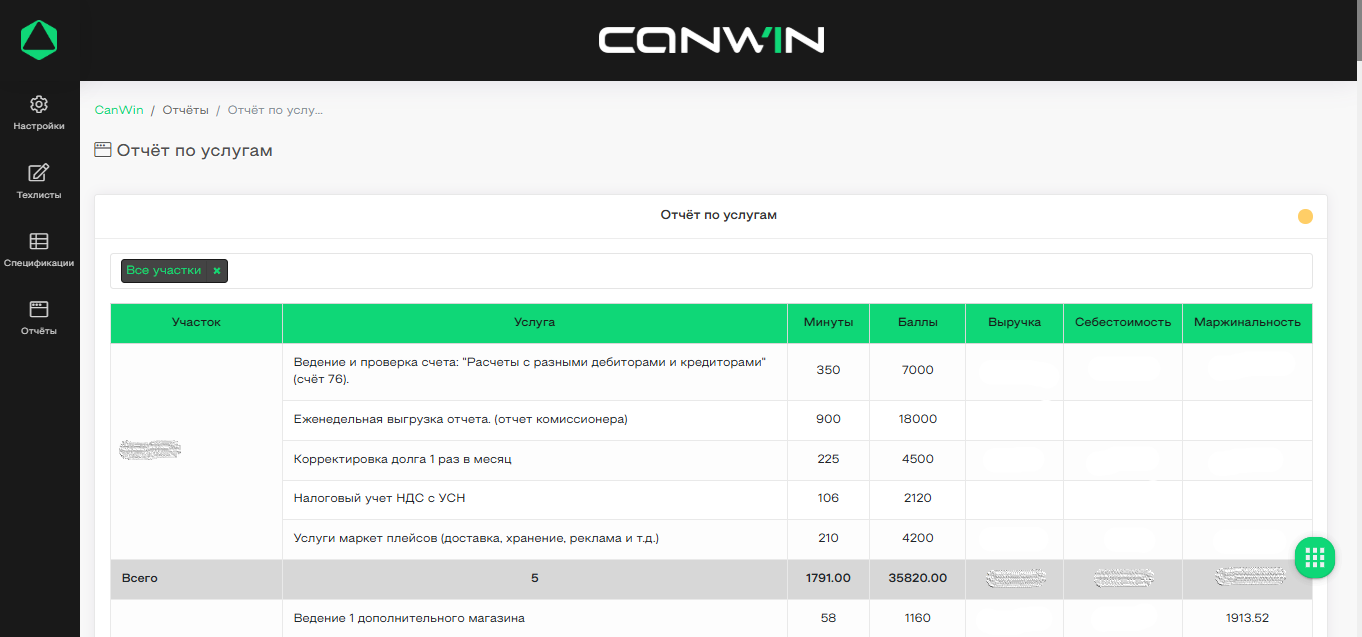
Task: Click inside the участки filter input field
Action: point(711,271)
